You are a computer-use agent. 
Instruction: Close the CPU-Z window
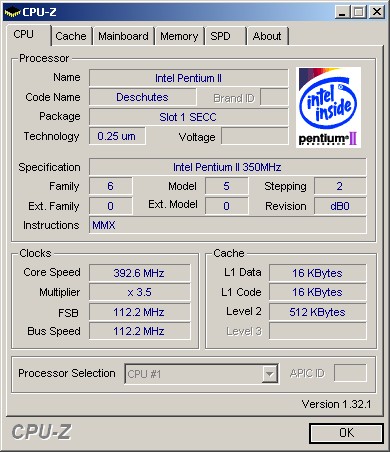pos(377,12)
